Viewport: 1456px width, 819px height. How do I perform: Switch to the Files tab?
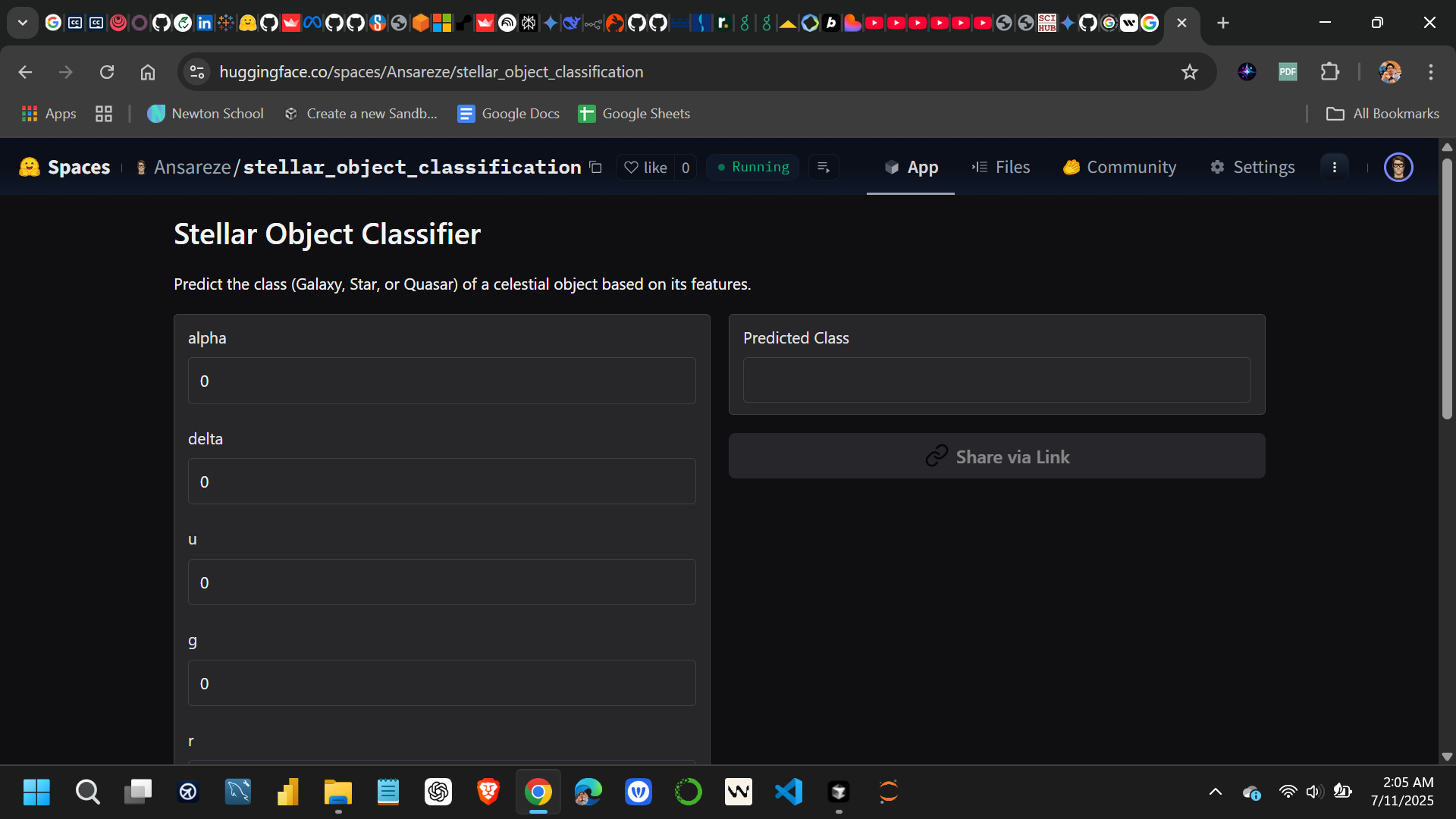click(x=1001, y=167)
